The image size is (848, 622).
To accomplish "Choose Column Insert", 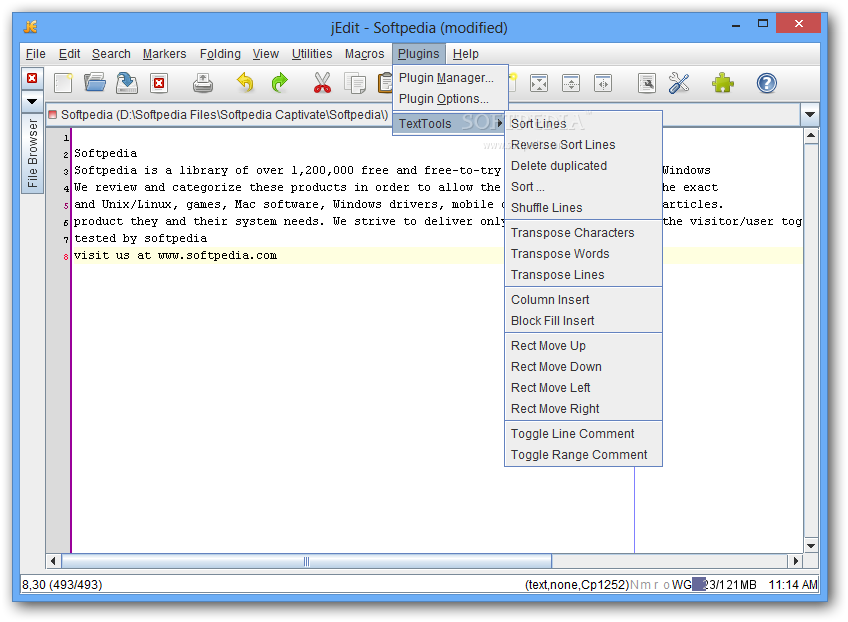I will point(583,300).
